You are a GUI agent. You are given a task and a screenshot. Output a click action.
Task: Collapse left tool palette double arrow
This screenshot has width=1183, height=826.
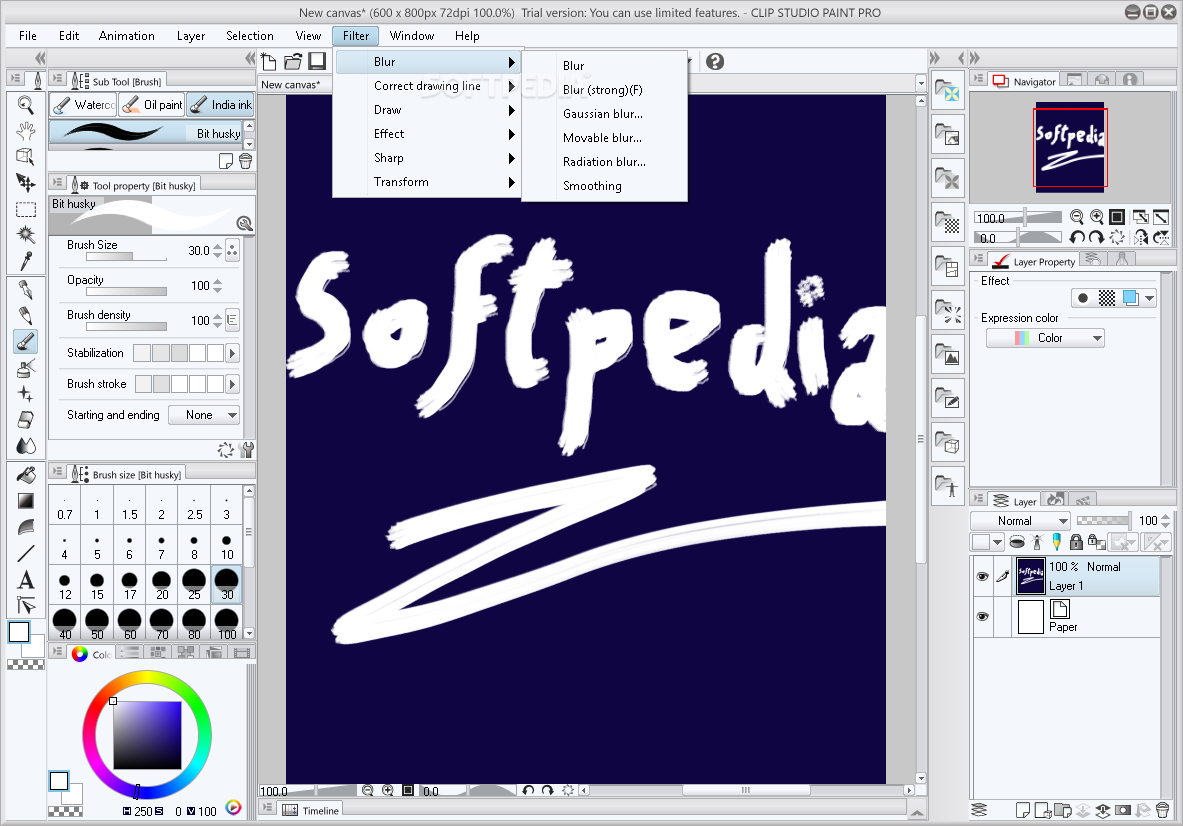tap(40, 58)
